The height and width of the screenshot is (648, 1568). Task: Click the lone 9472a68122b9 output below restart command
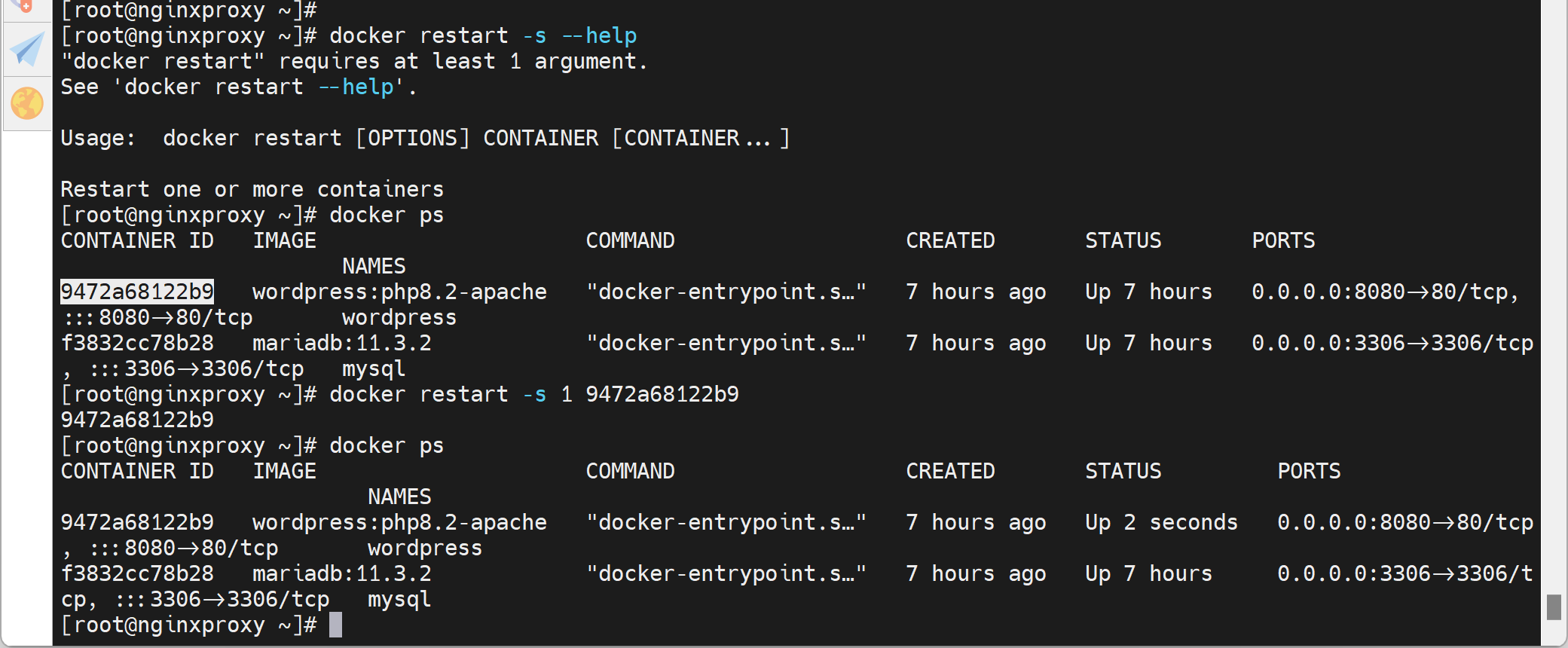coord(137,420)
